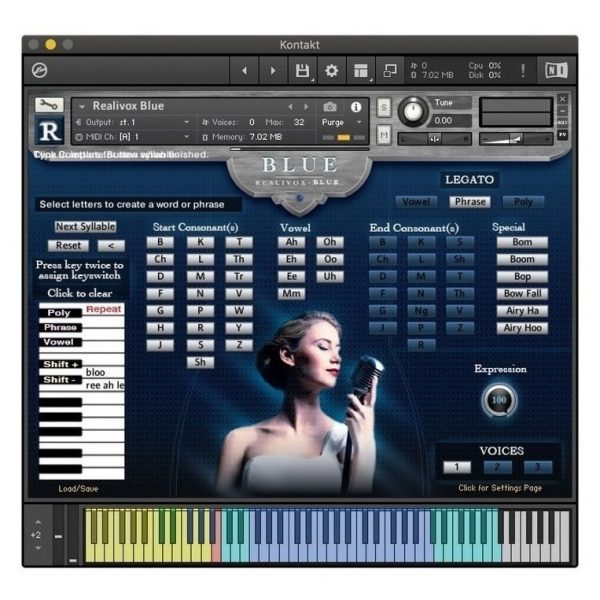Select start consonant Tr
Image resolution: width=600 pixels, height=600 pixels.
click(239, 276)
